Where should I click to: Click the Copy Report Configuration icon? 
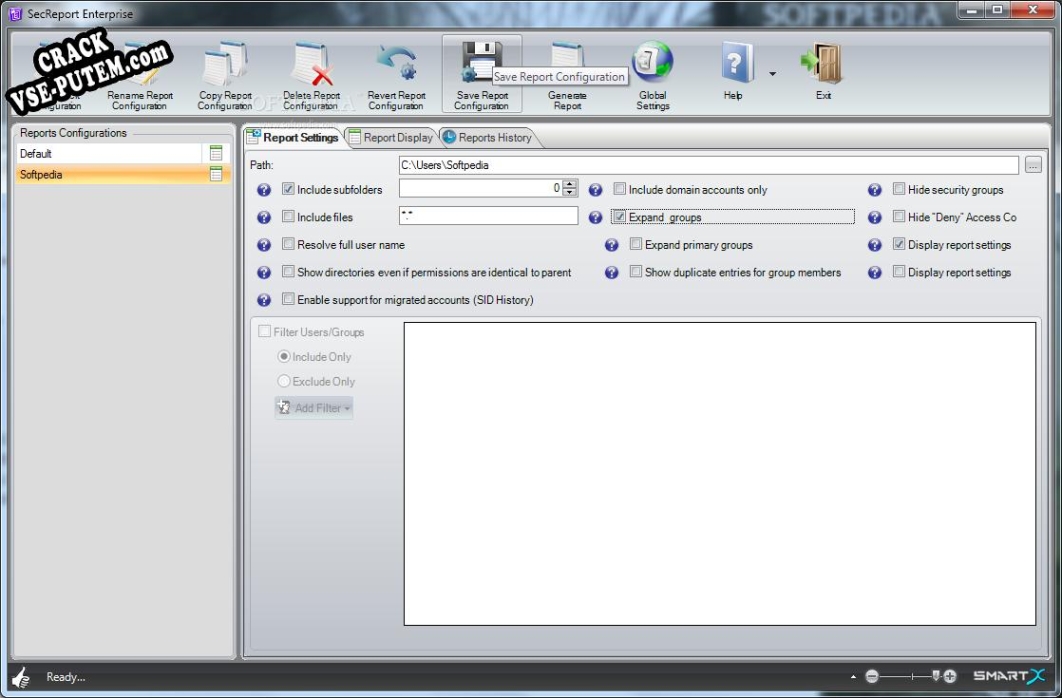point(225,64)
